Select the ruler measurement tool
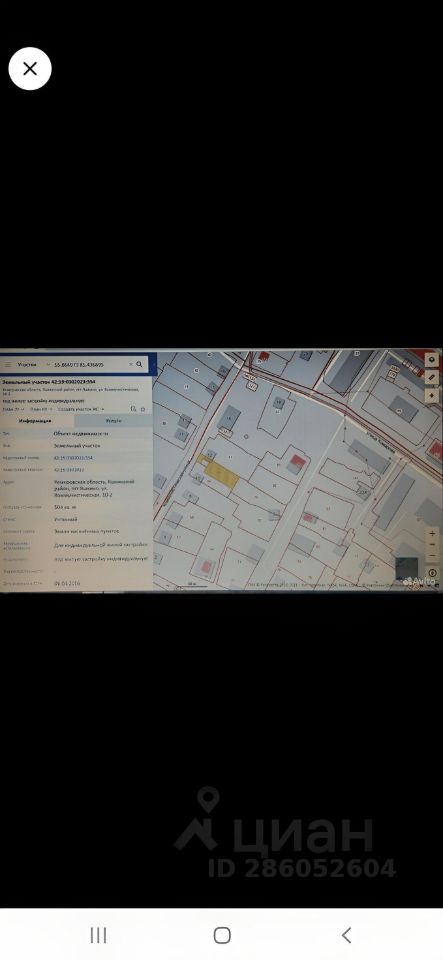The image size is (443, 960). pos(433,378)
